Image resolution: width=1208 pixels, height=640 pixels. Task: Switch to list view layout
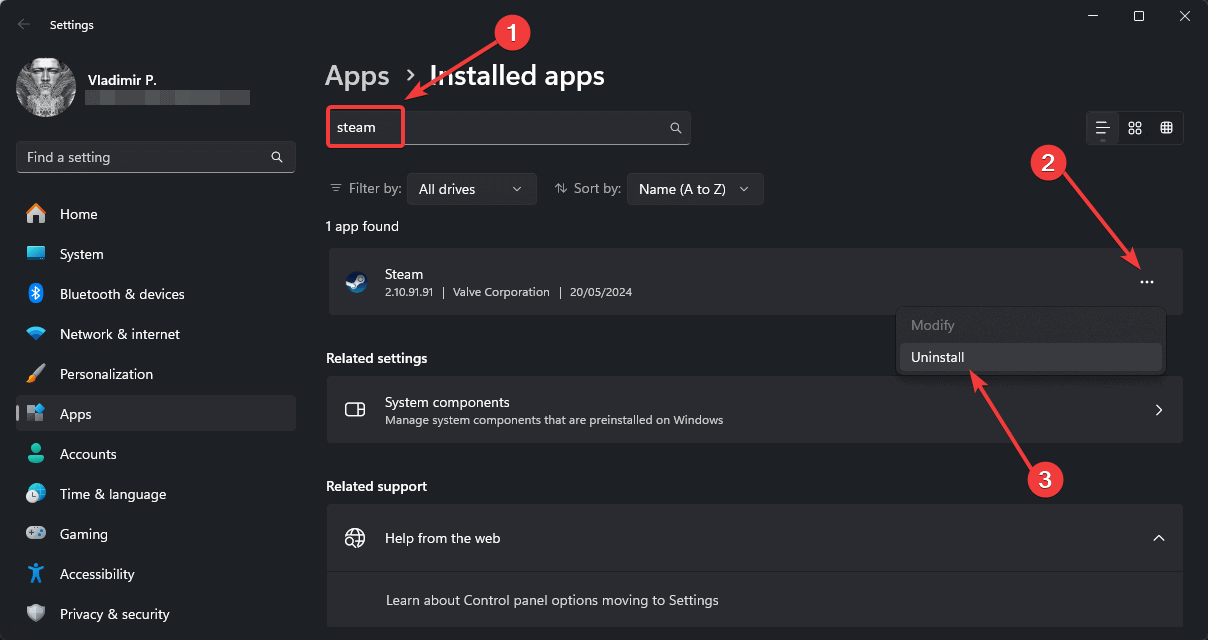pyautogui.click(x=1103, y=128)
